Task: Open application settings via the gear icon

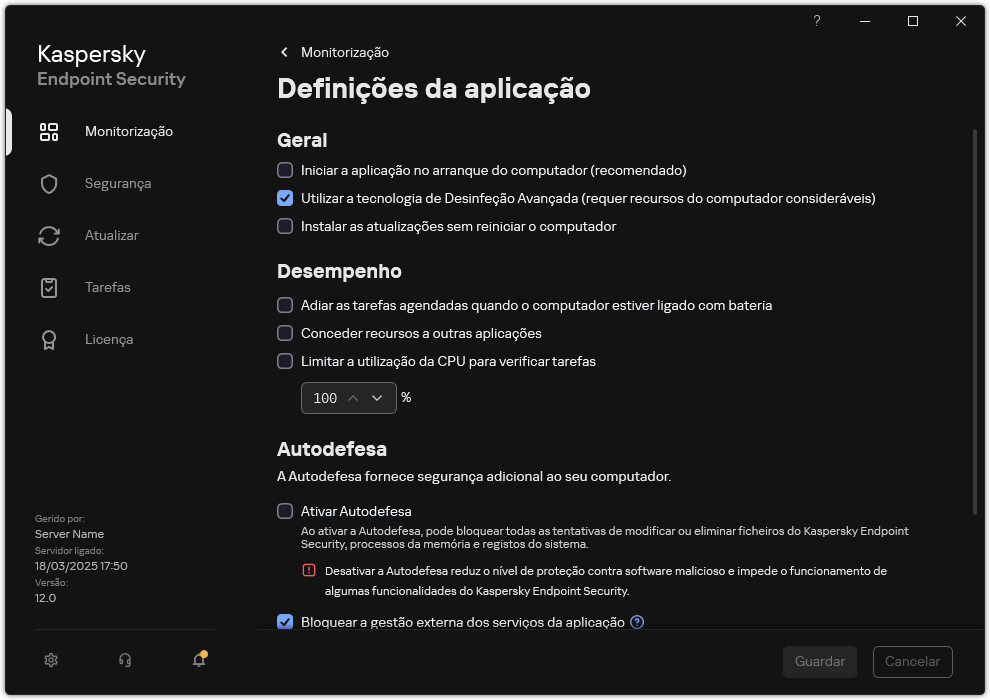Action: [x=50, y=660]
